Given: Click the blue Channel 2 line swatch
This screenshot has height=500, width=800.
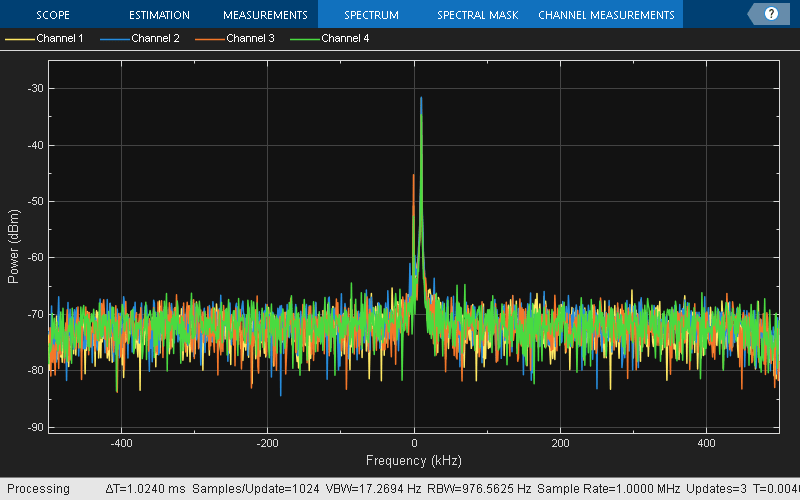Looking at the screenshot, I should click(114, 39).
